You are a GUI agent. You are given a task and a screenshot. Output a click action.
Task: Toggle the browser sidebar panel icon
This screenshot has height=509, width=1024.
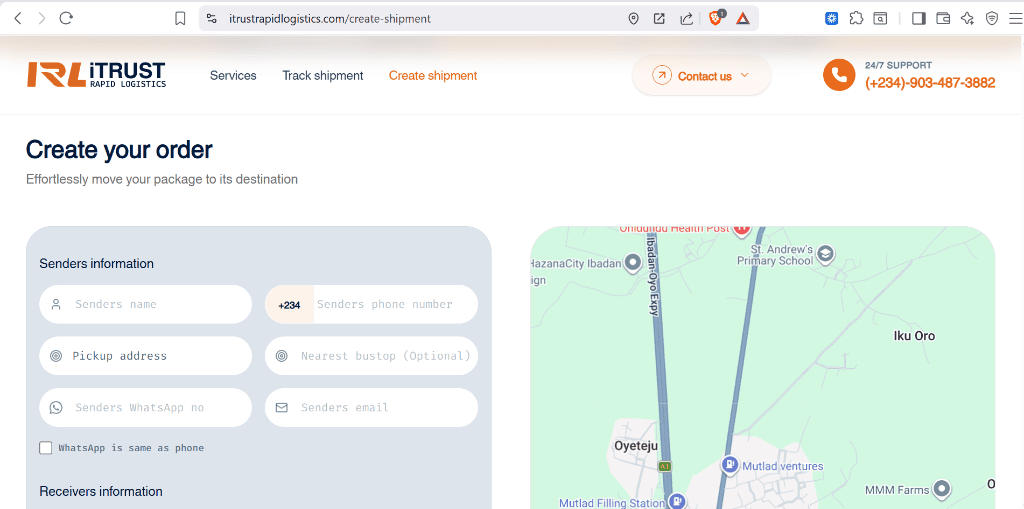tap(918, 18)
